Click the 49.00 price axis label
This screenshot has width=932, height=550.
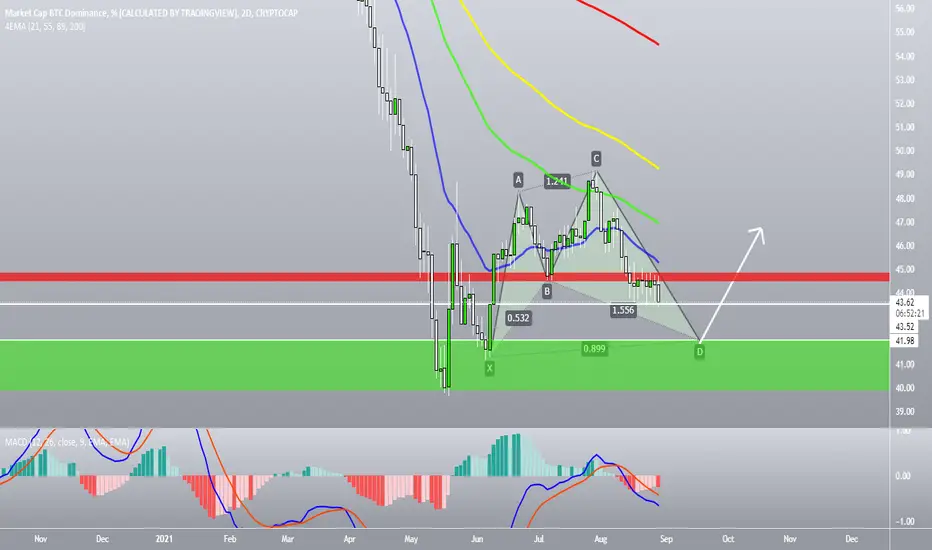[905, 175]
